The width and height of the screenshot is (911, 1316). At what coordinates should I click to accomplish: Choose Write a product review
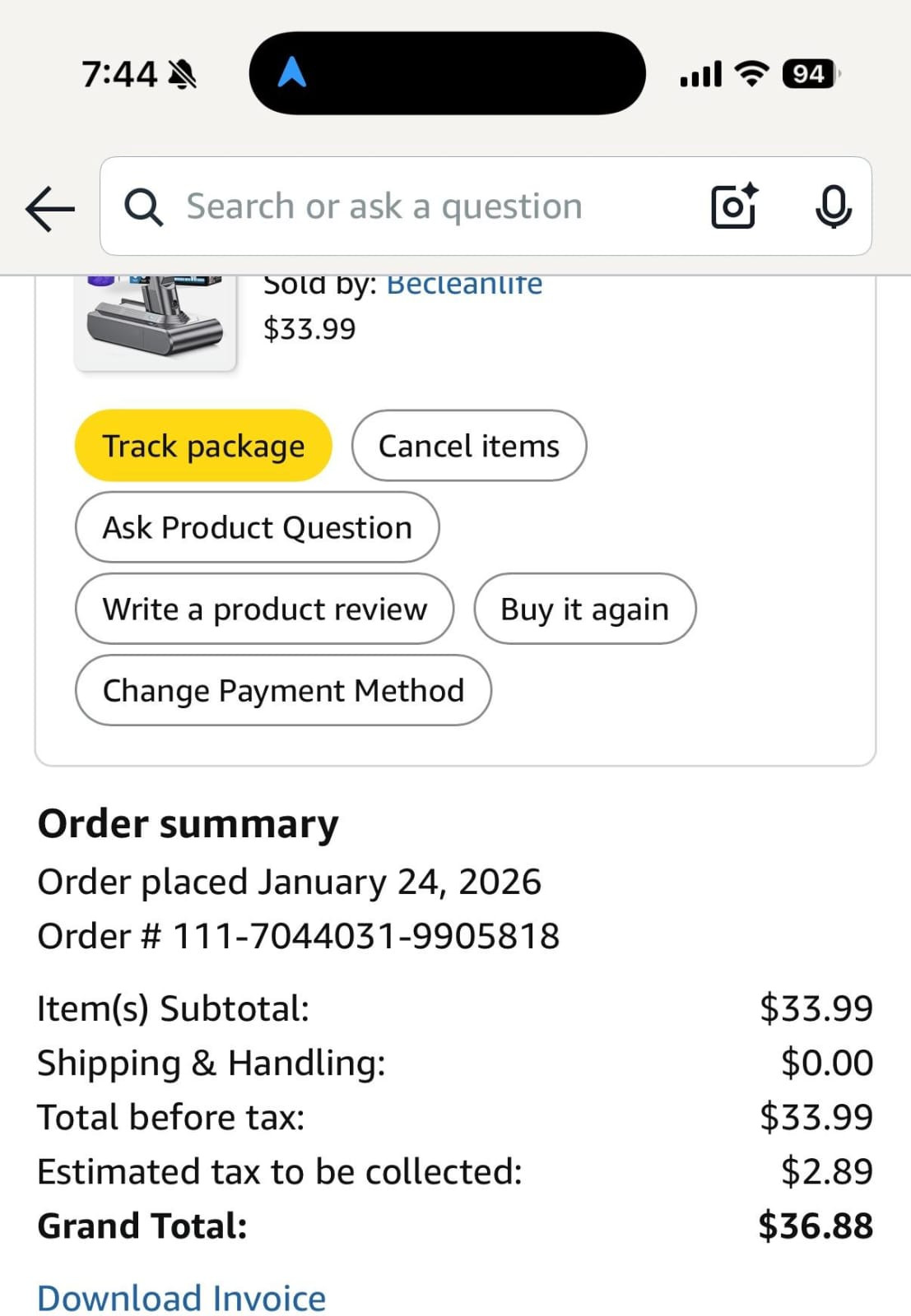pos(264,609)
